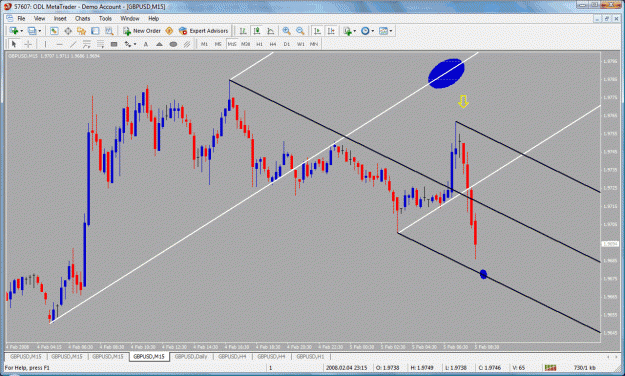Viewport: 625px width, 376px height.
Task: Open the View menu
Action: pyautogui.click(x=39, y=18)
